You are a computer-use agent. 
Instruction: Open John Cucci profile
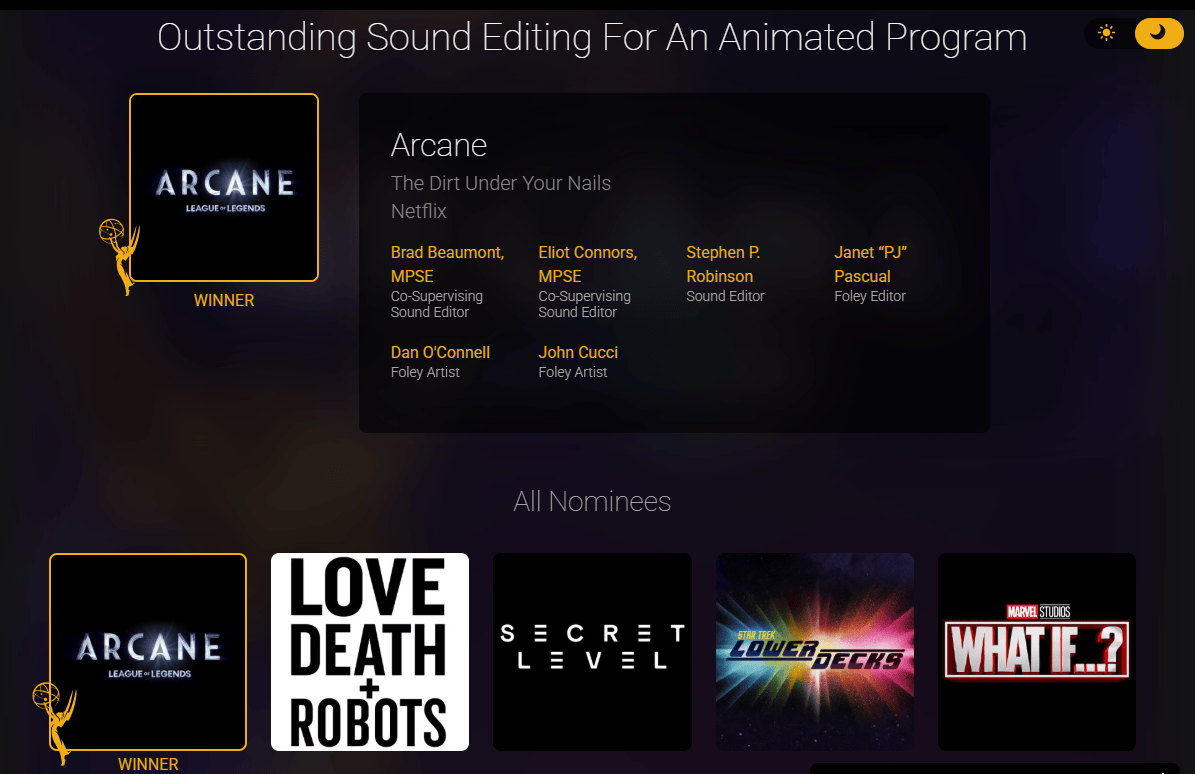click(x=578, y=352)
